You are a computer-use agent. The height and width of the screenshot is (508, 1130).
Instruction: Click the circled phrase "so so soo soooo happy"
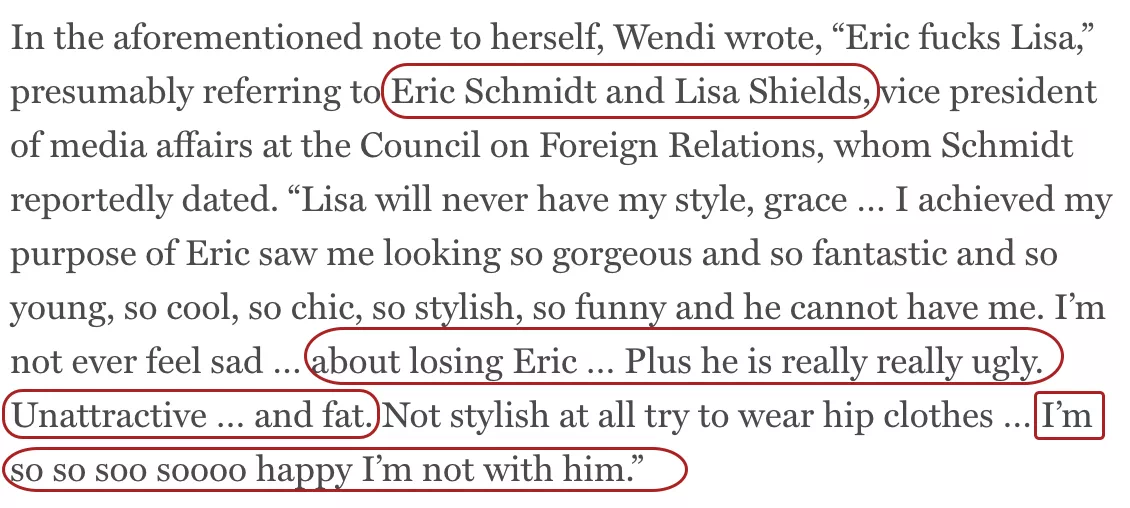point(182,471)
